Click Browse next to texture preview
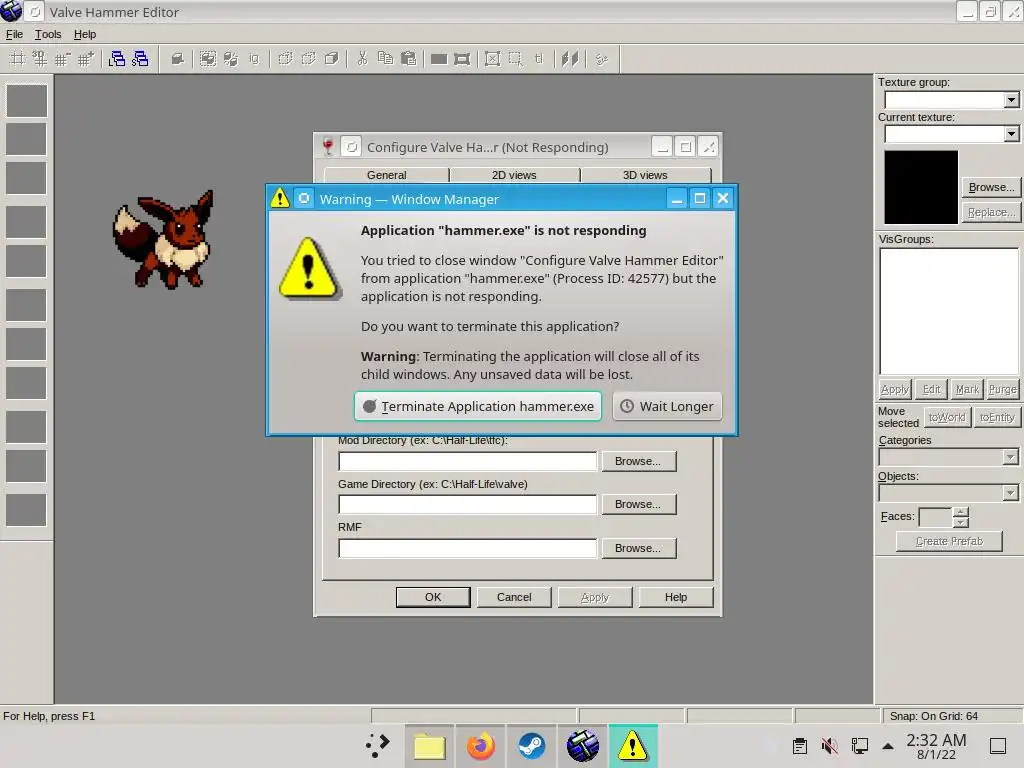1024x768 pixels. pos(991,187)
